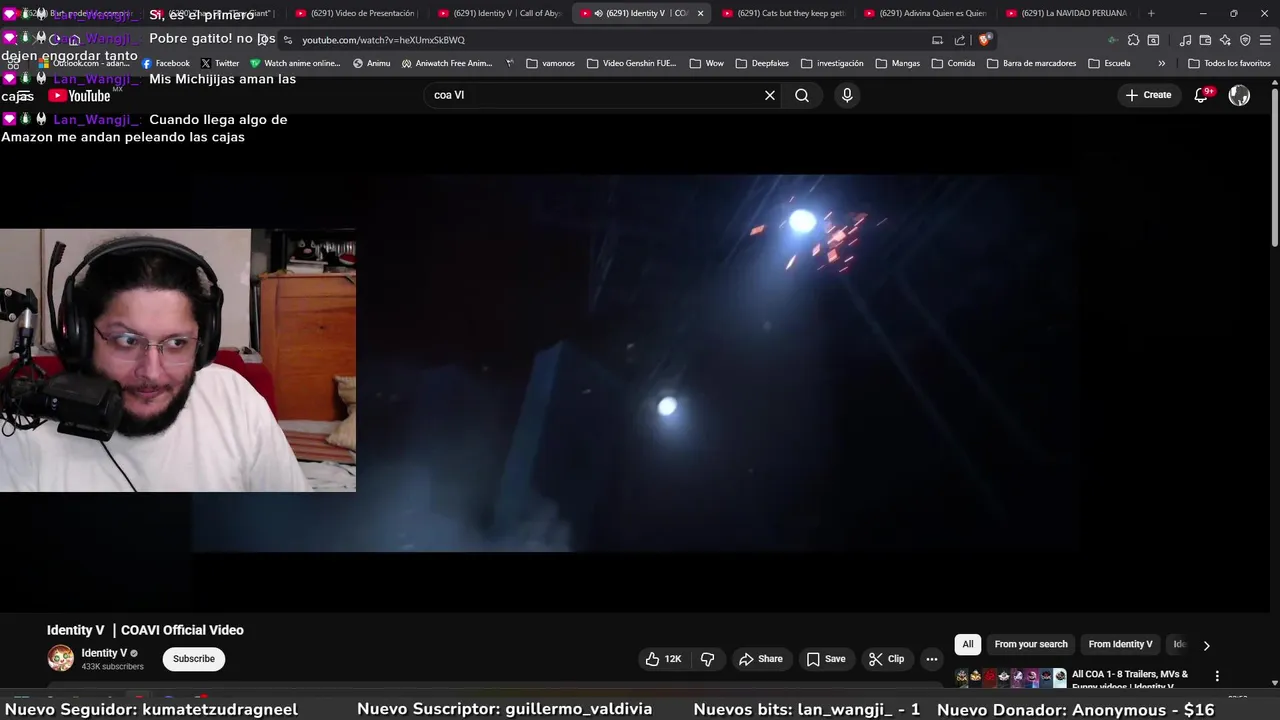
Task: Expand the Mangas bookmarks folder
Action: pyautogui.click(x=898, y=63)
